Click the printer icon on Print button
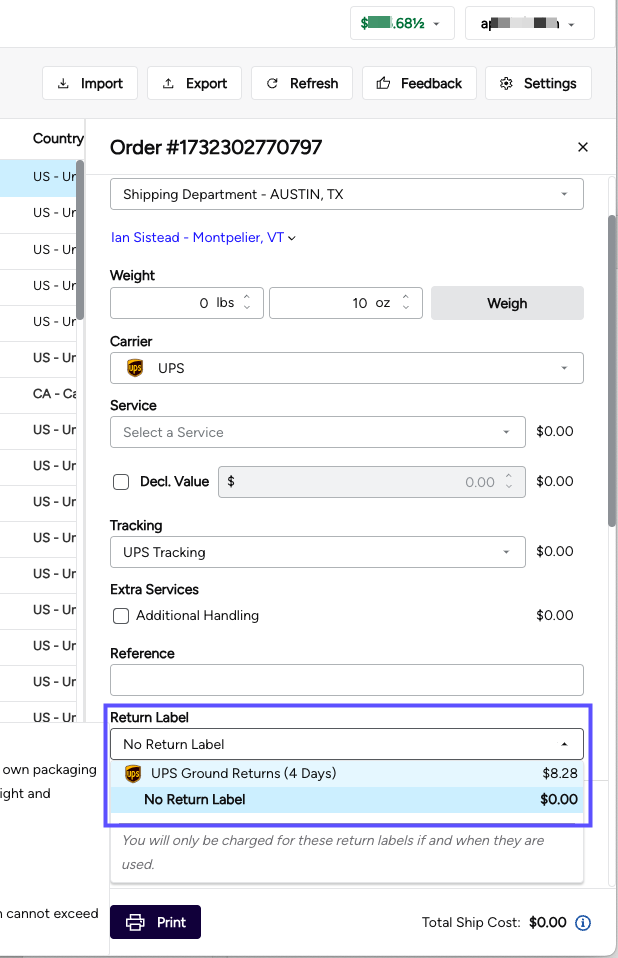The height and width of the screenshot is (958, 618). tap(135, 922)
